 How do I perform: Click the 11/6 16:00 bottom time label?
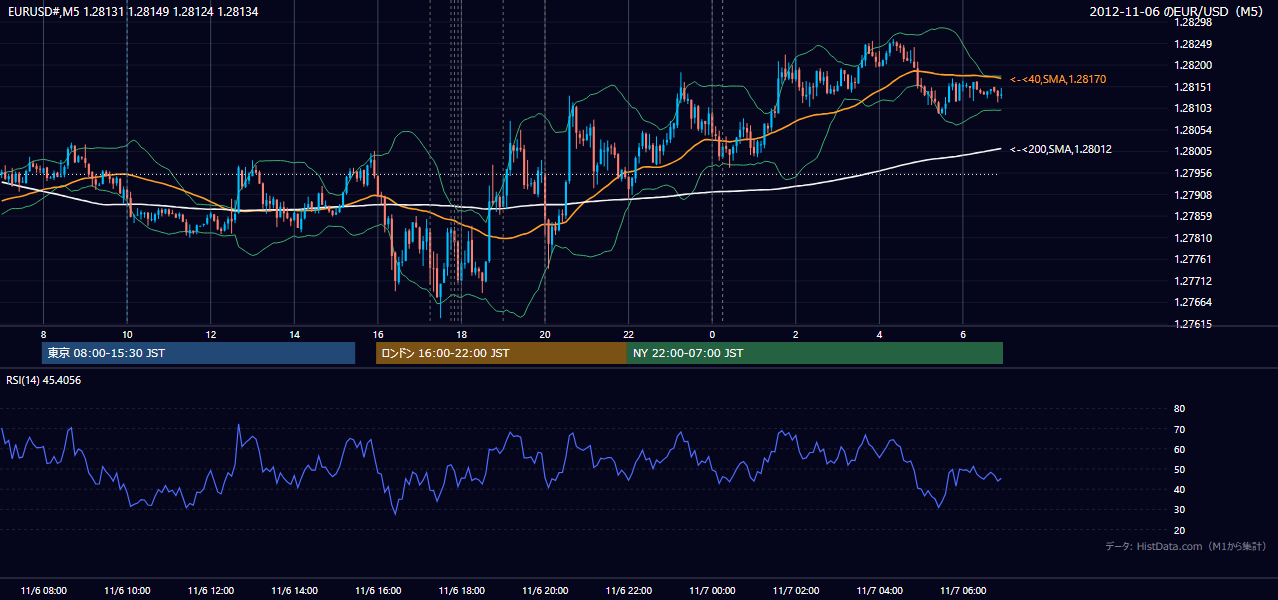coord(378,591)
